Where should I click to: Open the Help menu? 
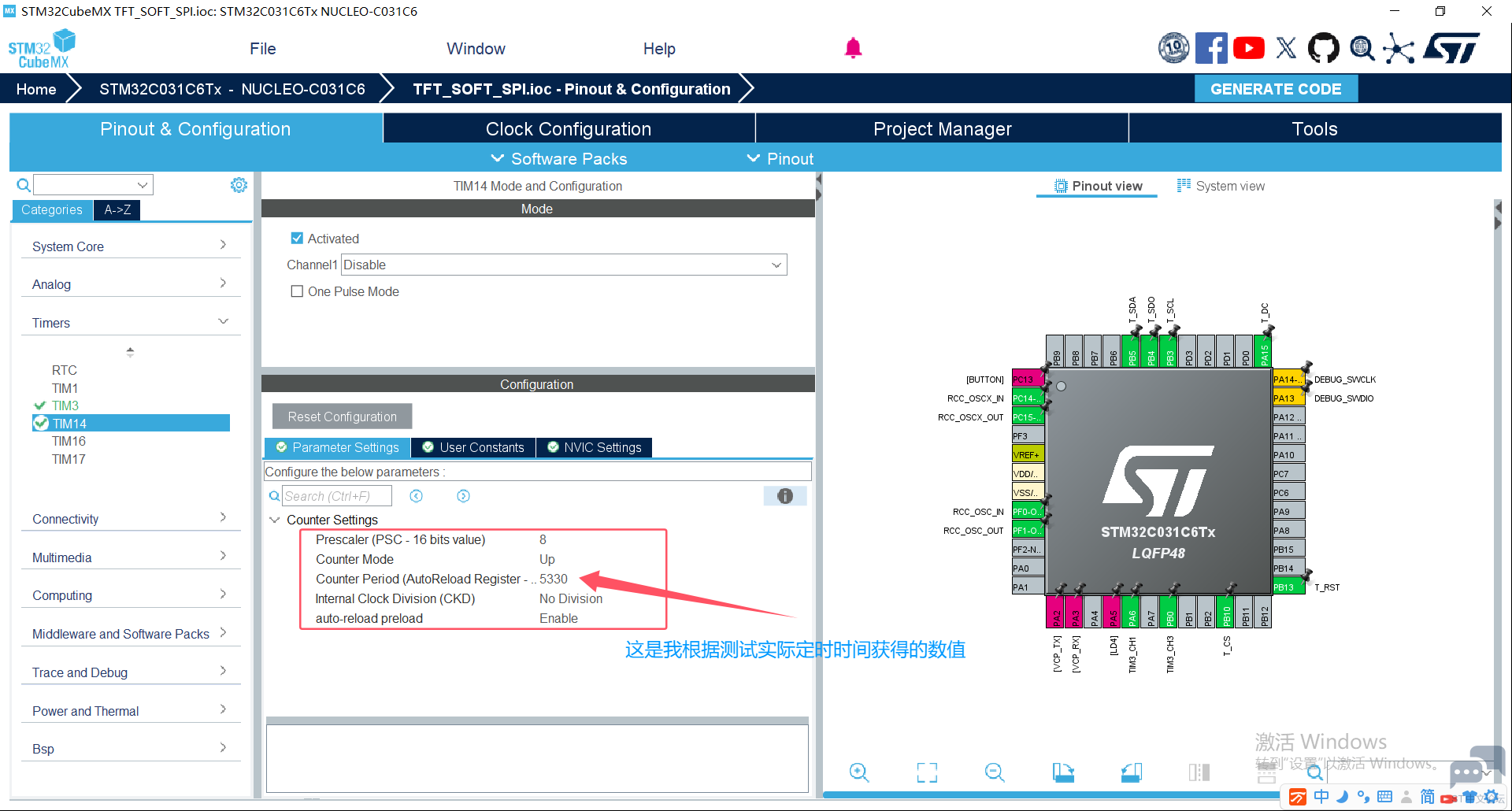[x=659, y=49]
